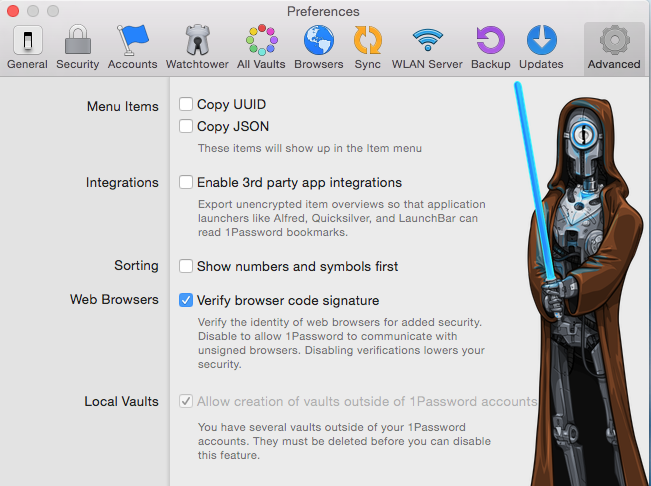
Task: Check Show numbers and symbols first
Action: pos(186,266)
